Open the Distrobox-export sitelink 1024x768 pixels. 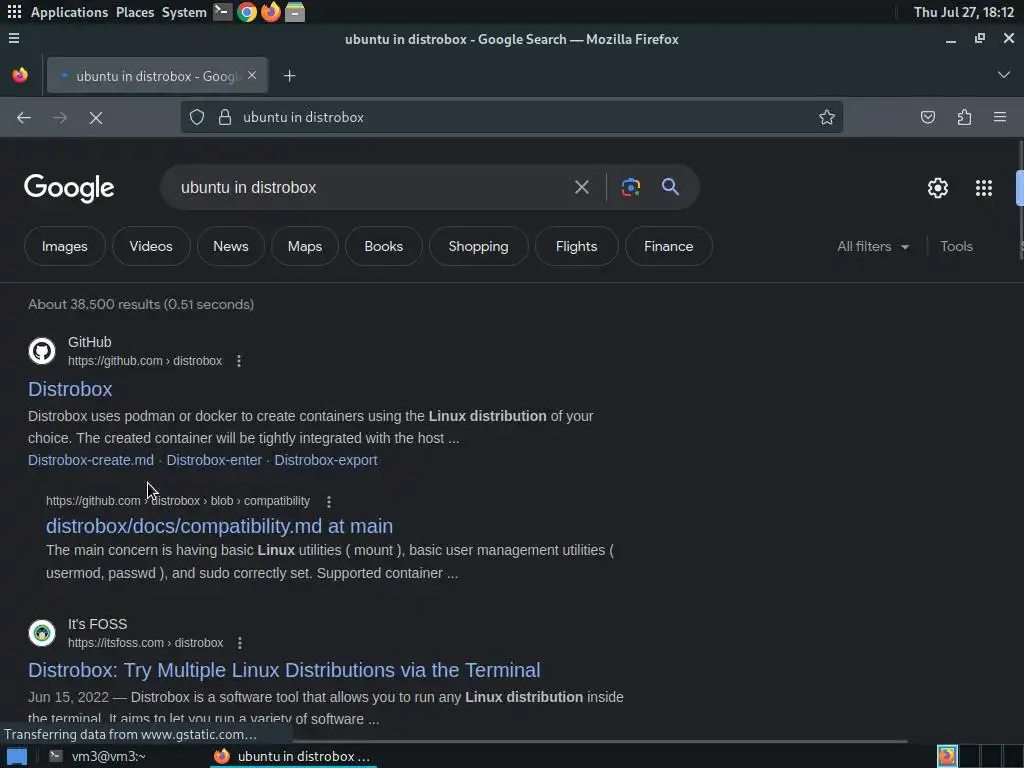pyautogui.click(x=326, y=460)
